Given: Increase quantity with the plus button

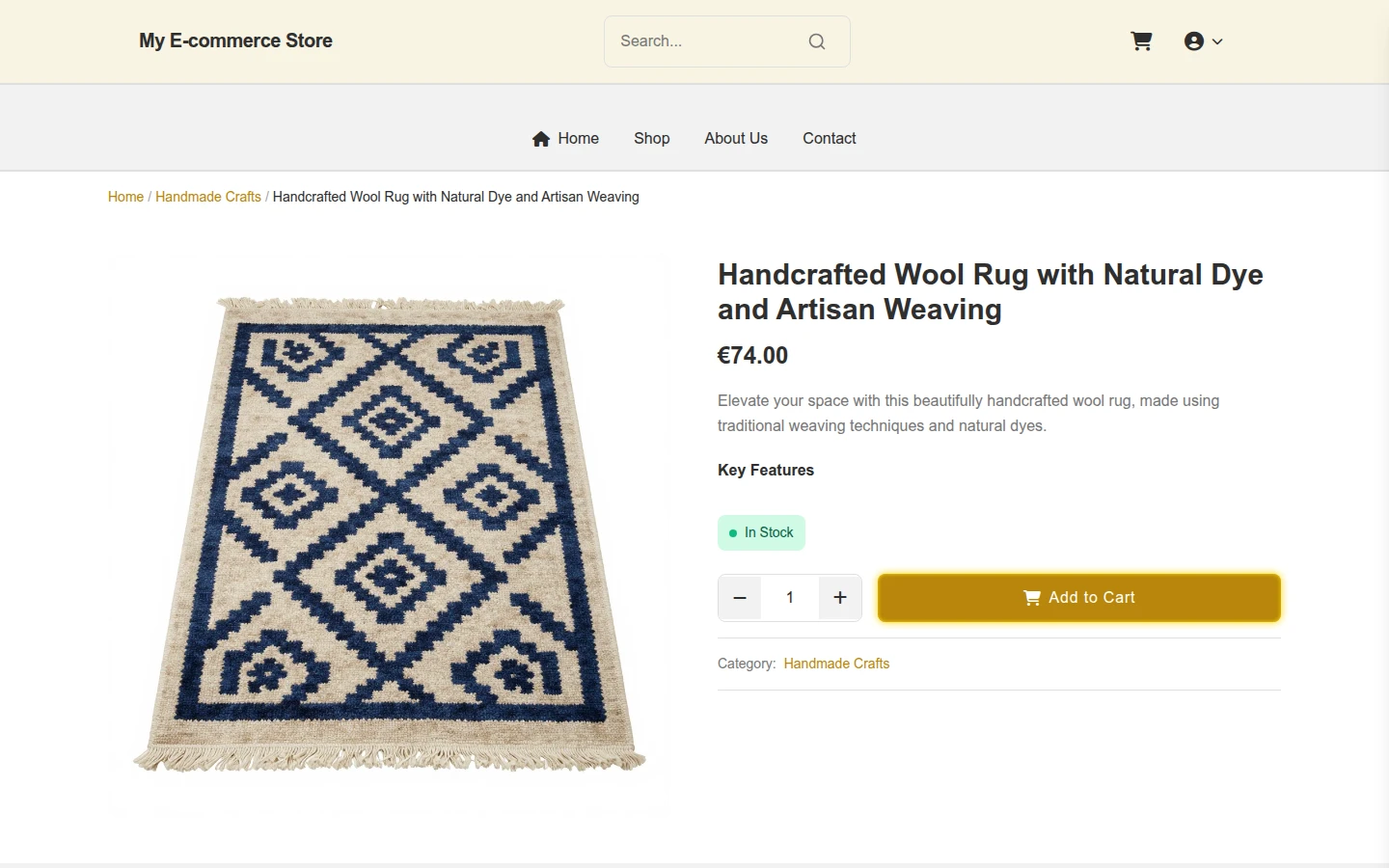Looking at the screenshot, I should tap(840, 598).
